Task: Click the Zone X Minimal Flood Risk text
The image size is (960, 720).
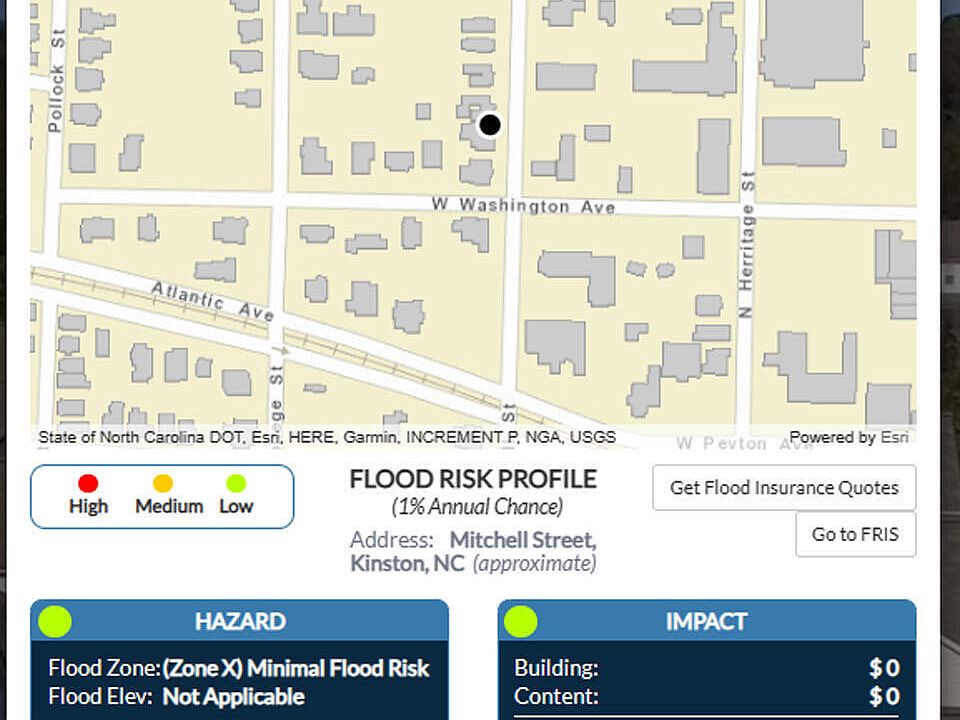Action: (x=296, y=668)
